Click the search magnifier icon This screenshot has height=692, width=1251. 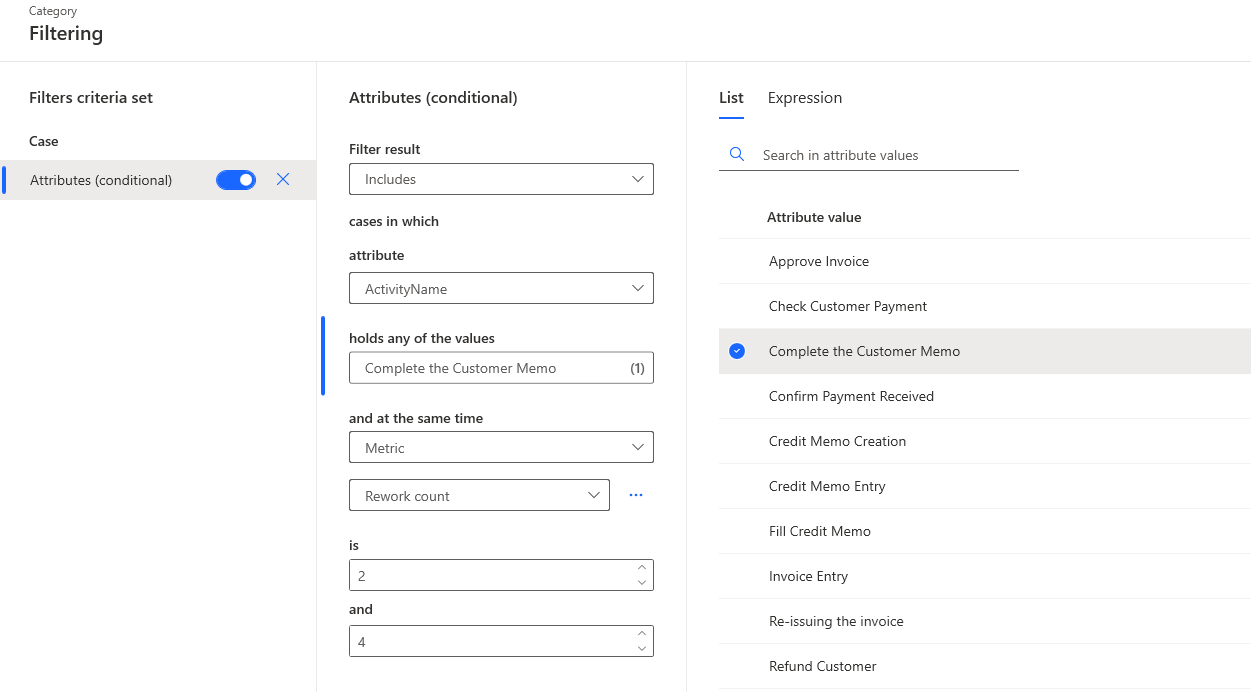(737, 155)
